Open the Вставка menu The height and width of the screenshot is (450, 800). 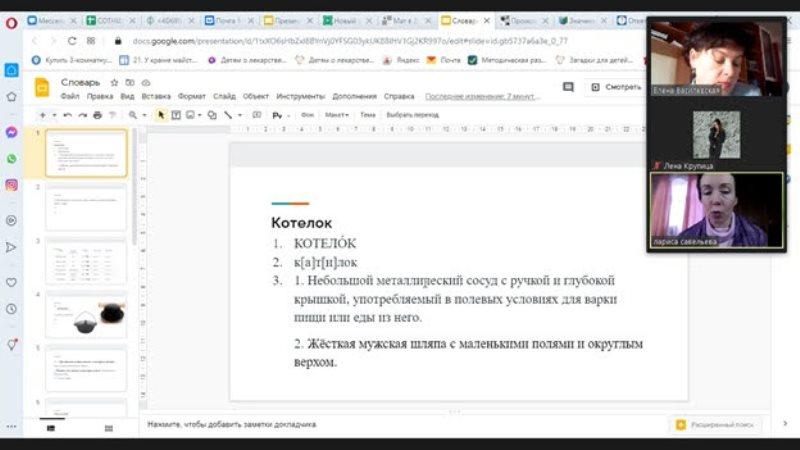point(156,96)
